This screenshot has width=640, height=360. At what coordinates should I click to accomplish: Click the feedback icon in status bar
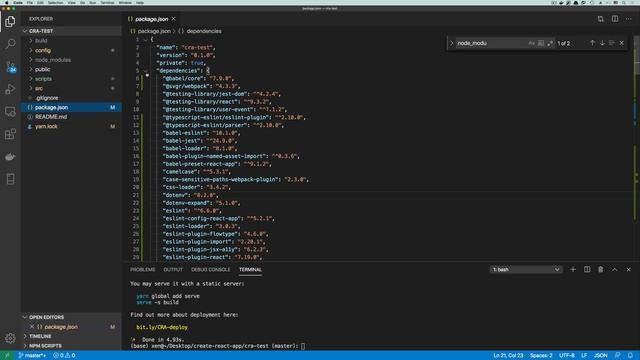[x=618, y=356]
